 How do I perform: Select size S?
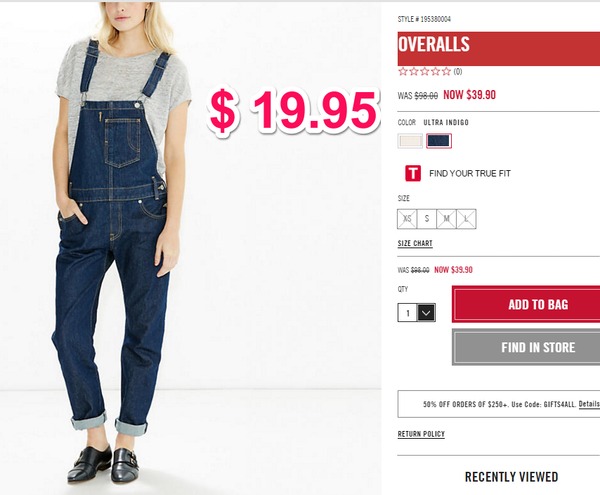pos(427,219)
